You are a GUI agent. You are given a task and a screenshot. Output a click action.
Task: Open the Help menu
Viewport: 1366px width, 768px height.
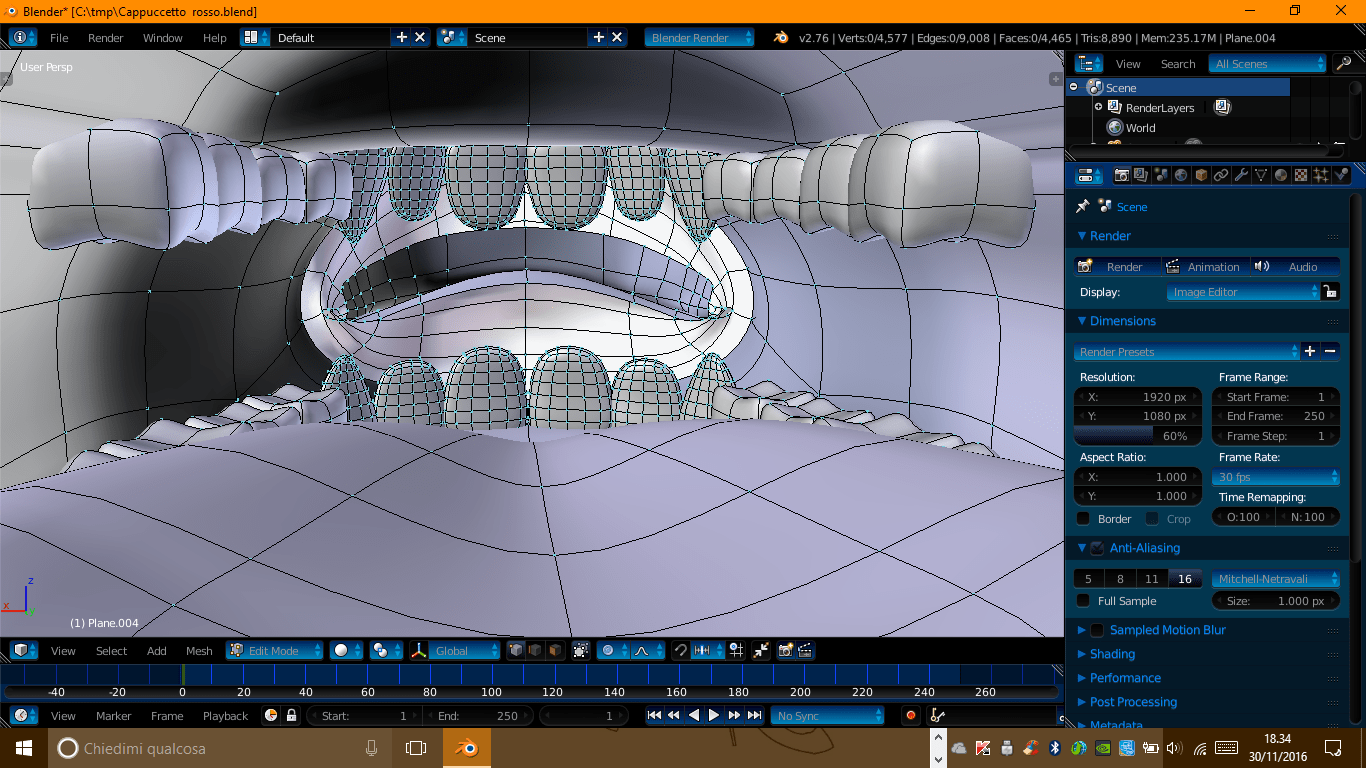[x=214, y=37]
